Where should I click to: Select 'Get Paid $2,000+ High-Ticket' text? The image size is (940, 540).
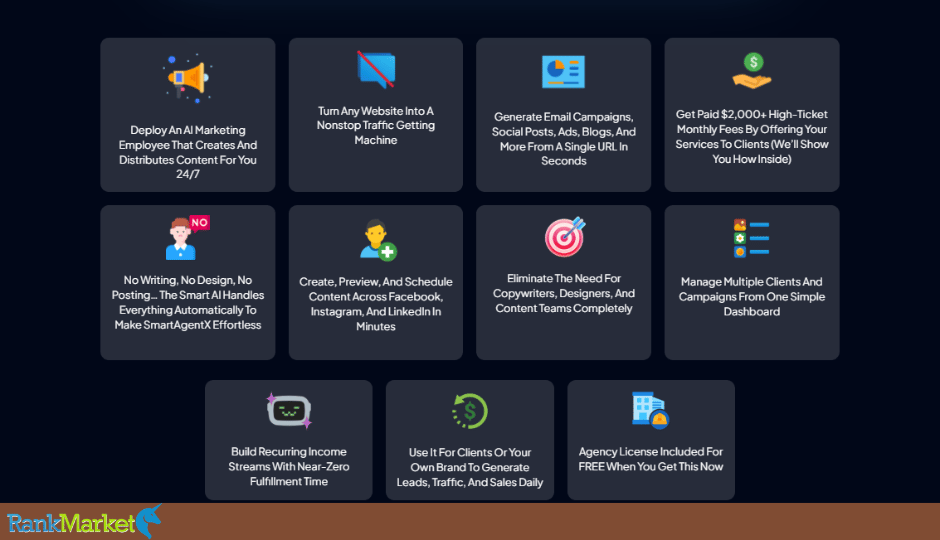752,114
